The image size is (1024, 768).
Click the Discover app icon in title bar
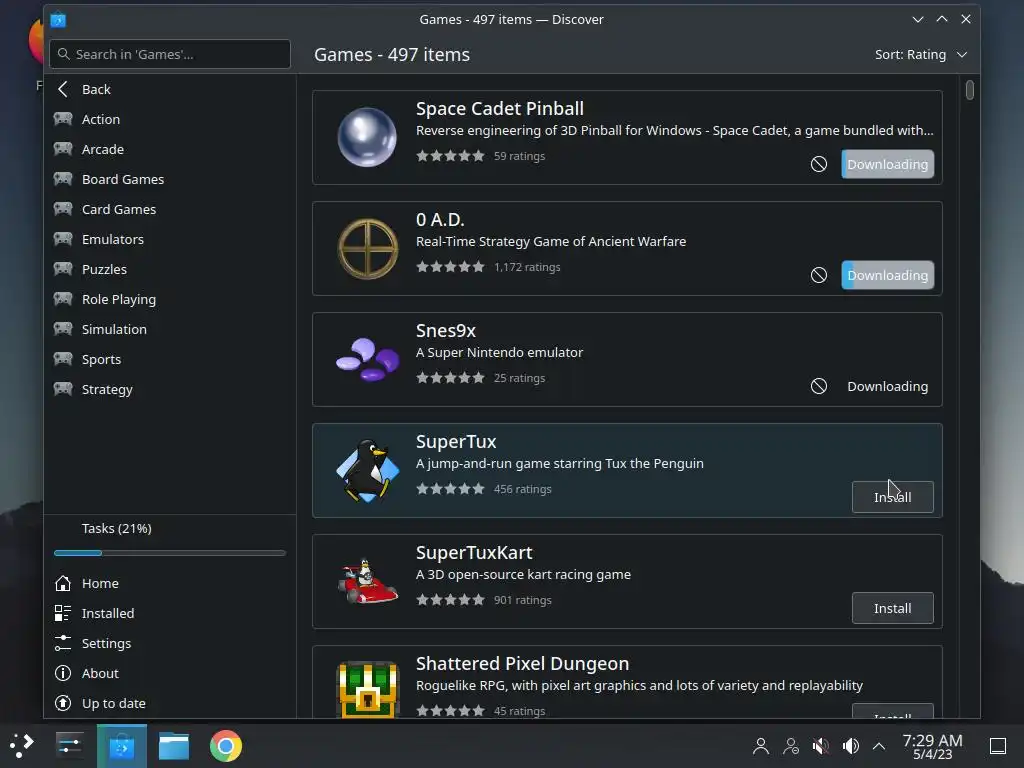pyautogui.click(x=58, y=20)
